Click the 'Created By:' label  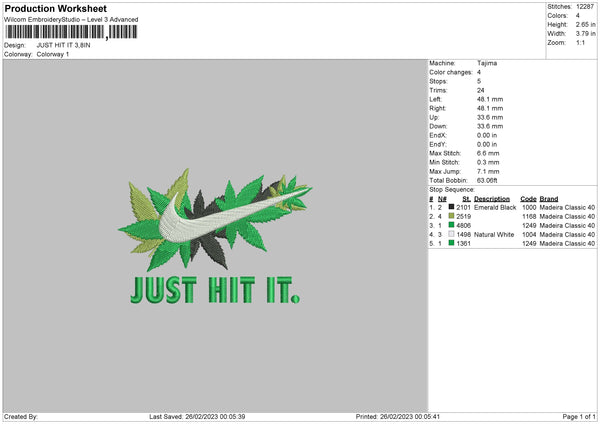click(x=21, y=416)
